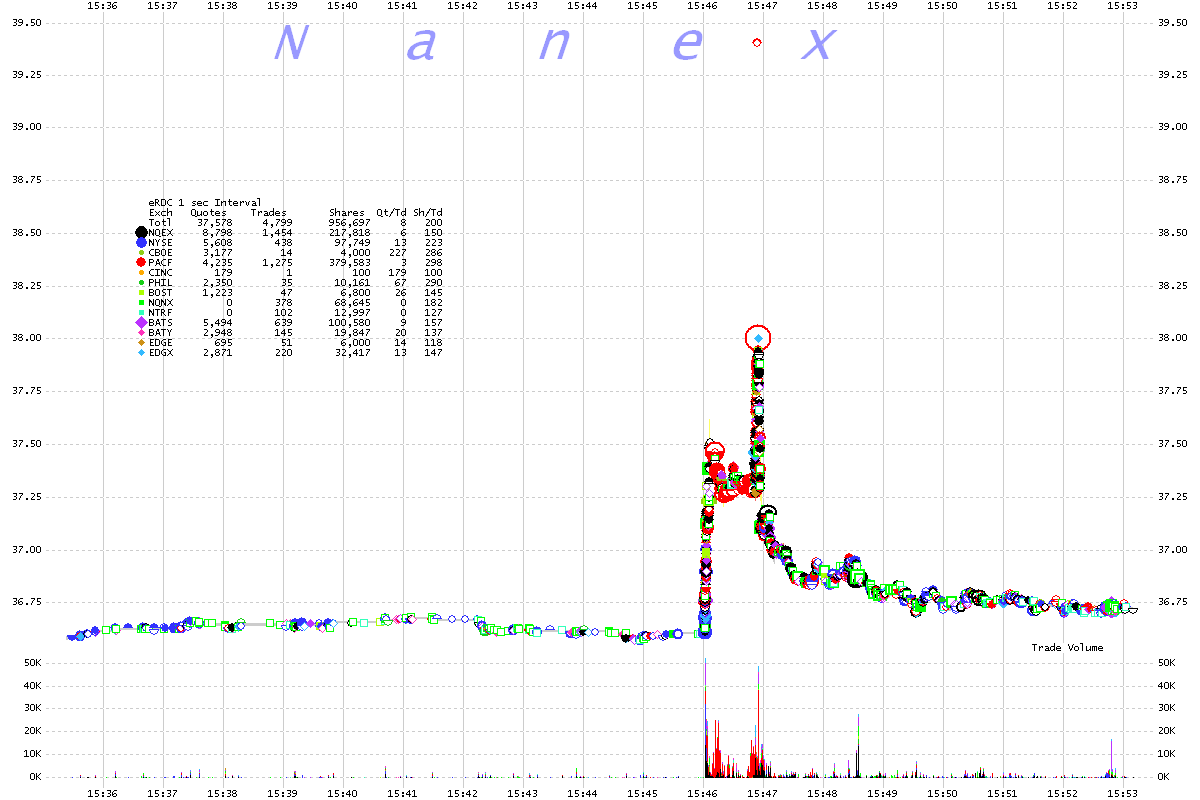Image resolution: width=1200 pixels, height=800 pixels.
Task: Select the orange CINC legend dot
Action: pyautogui.click(x=141, y=272)
